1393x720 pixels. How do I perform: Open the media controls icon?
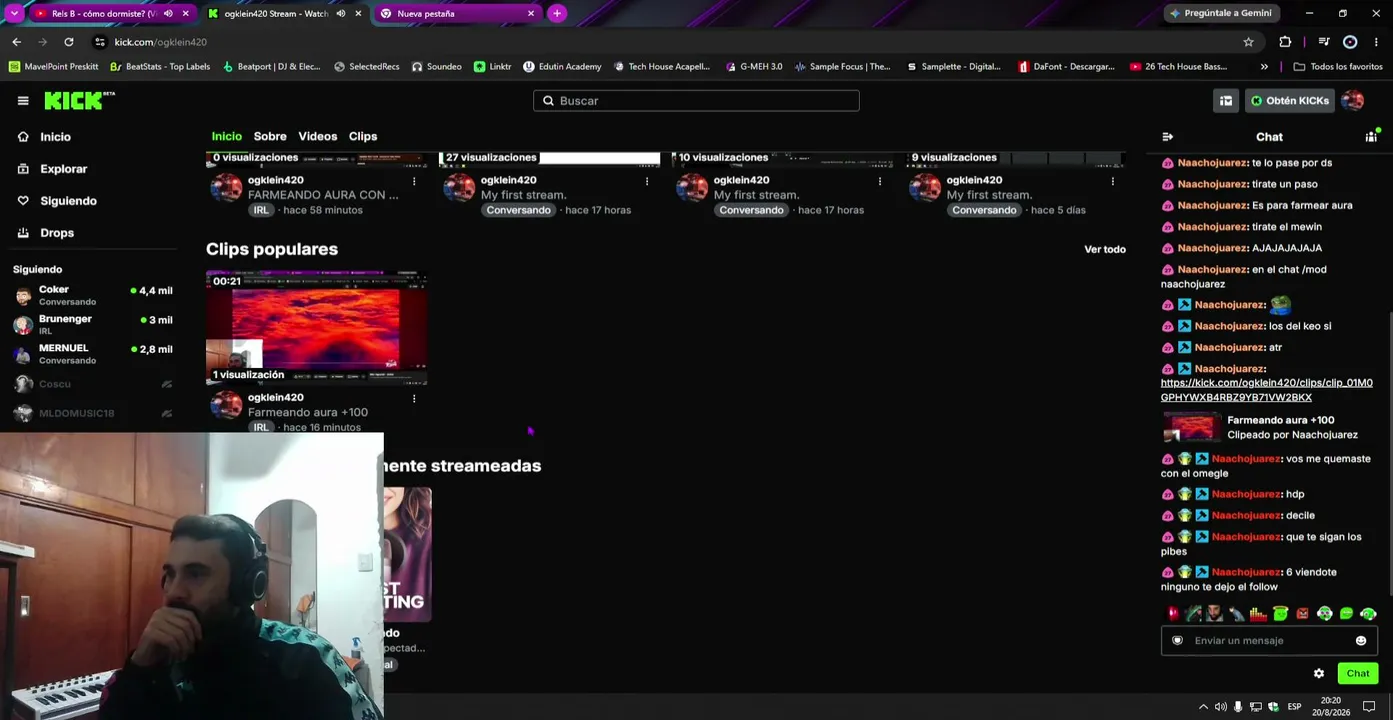point(1324,42)
